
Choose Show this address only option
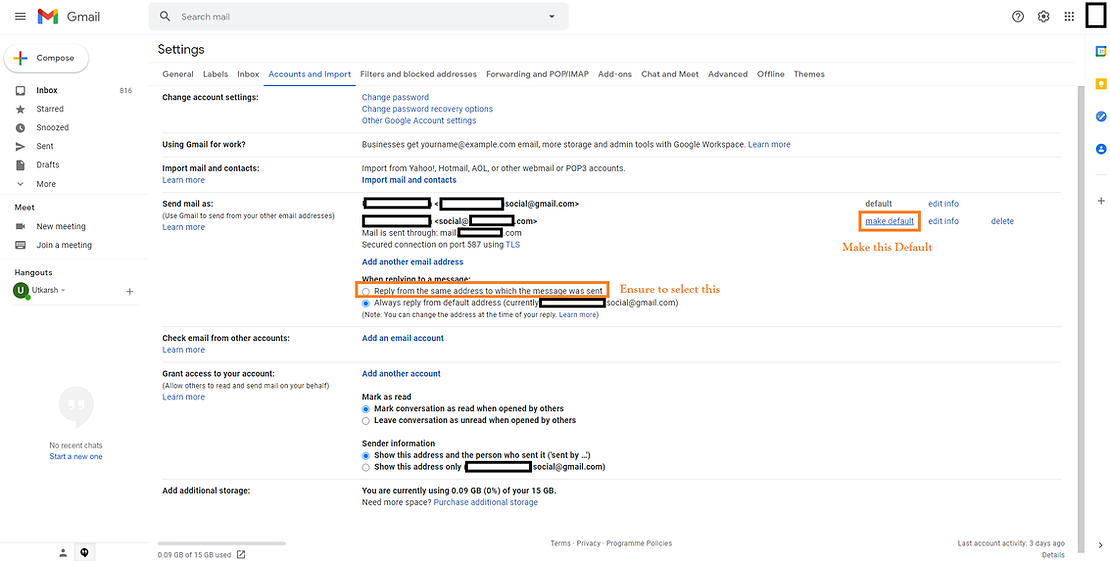coord(366,467)
